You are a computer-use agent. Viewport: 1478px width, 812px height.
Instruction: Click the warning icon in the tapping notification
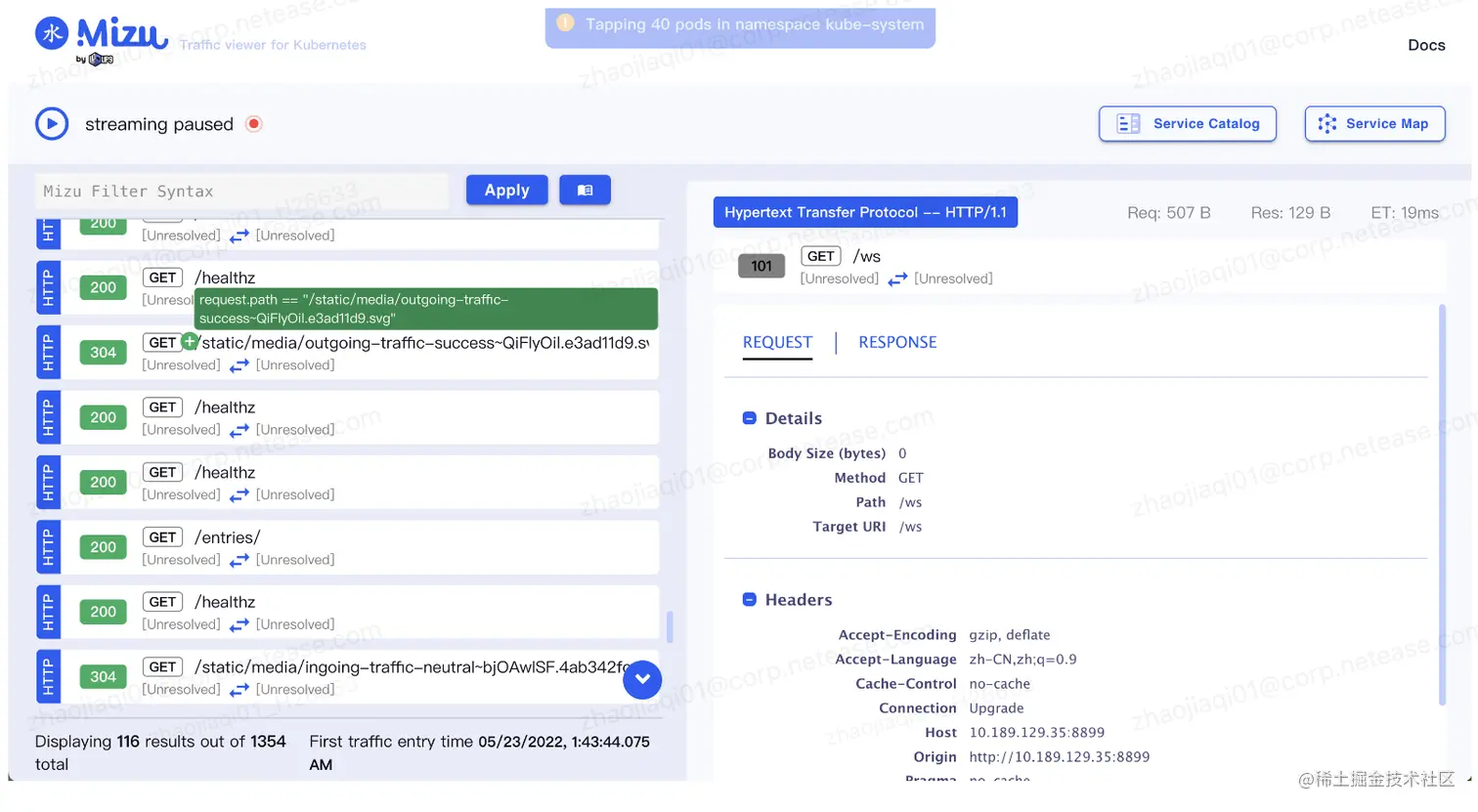565,23
